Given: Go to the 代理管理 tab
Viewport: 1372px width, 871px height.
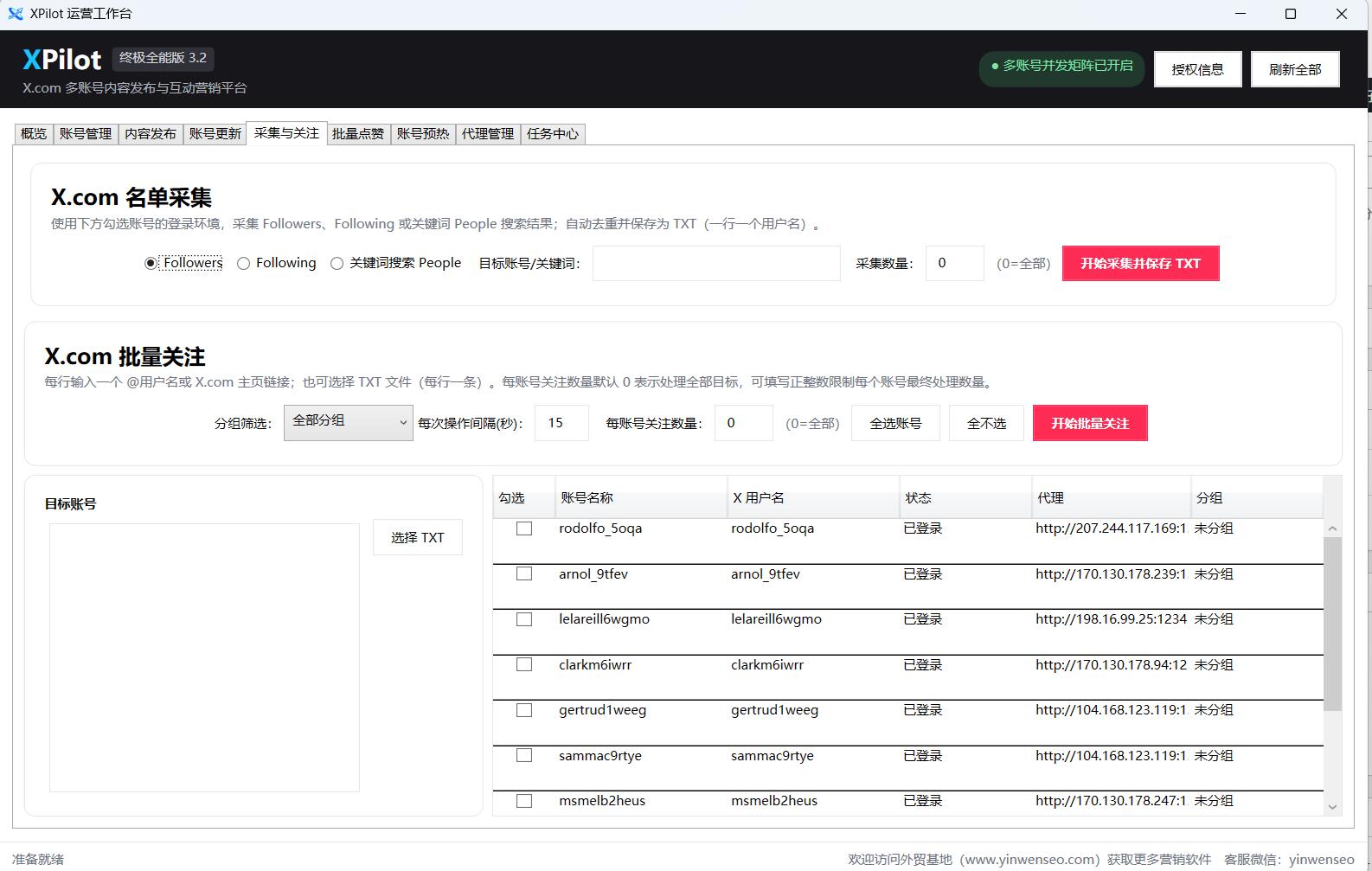Looking at the screenshot, I should pyautogui.click(x=488, y=133).
